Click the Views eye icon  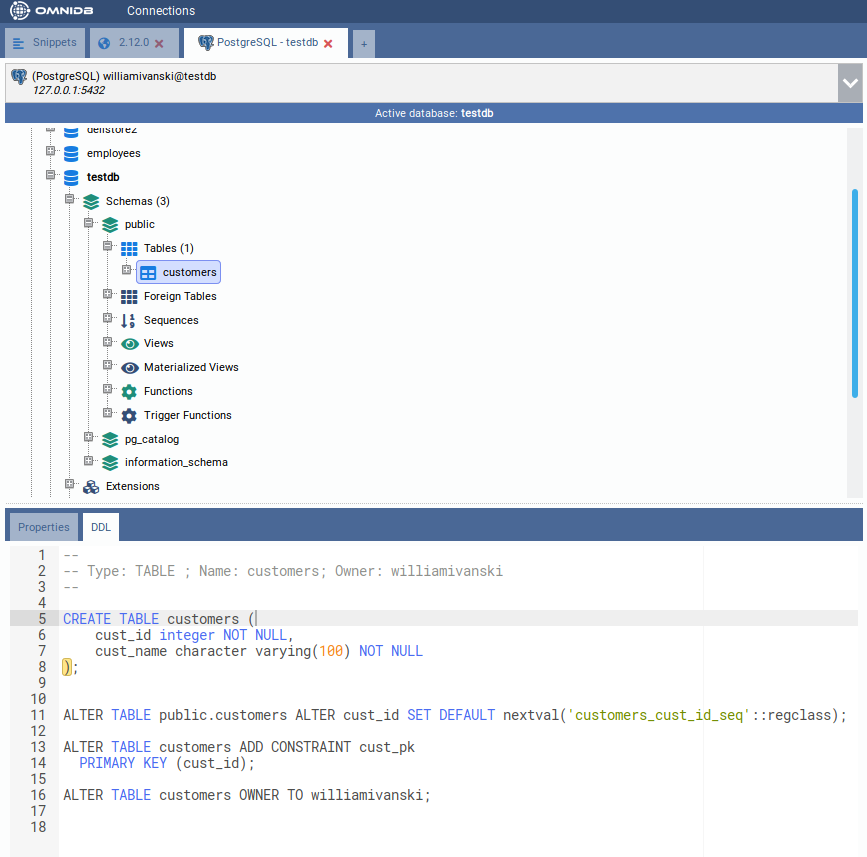pyautogui.click(x=129, y=344)
